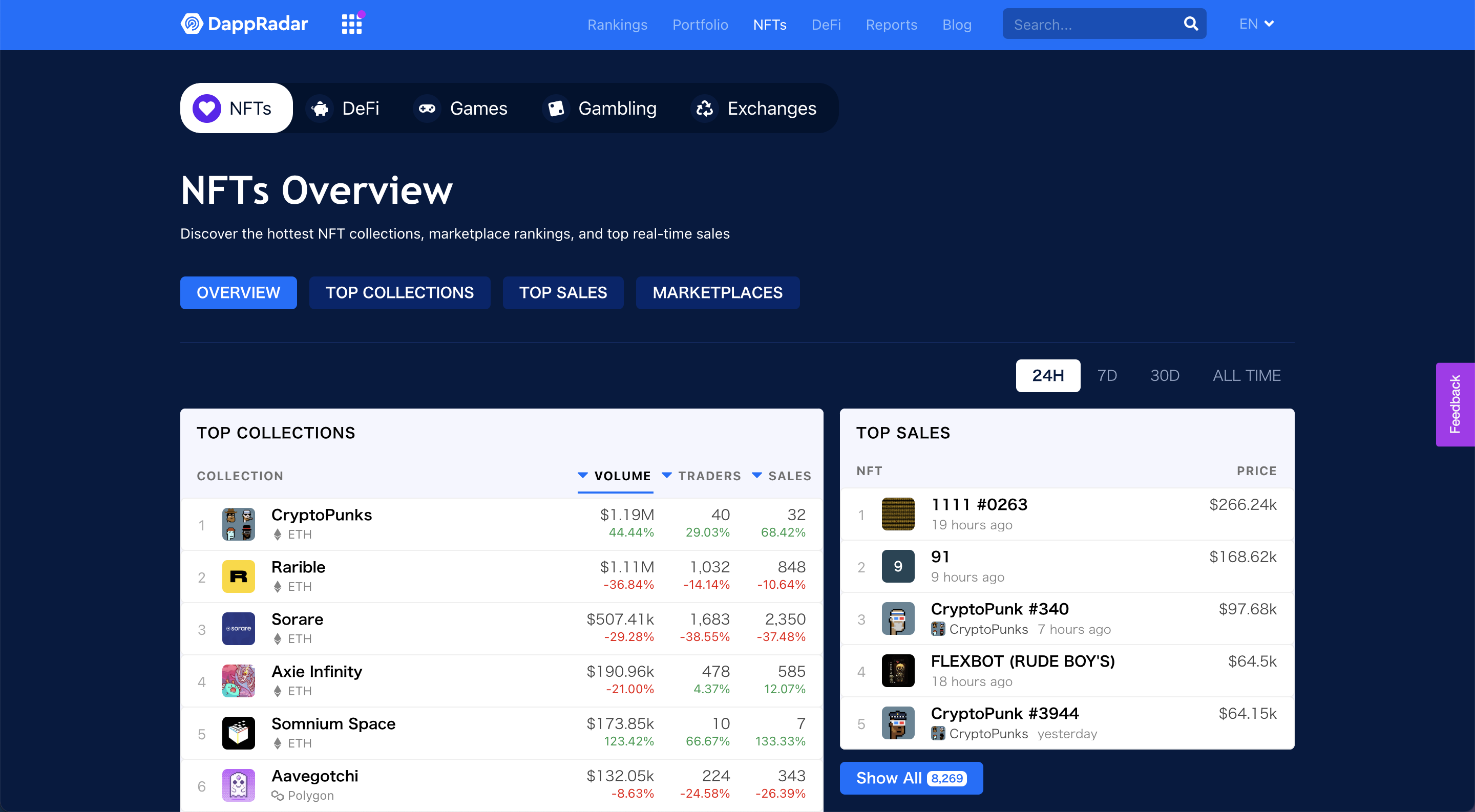Click the Sorare collection logo

pyautogui.click(x=238, y=628)
